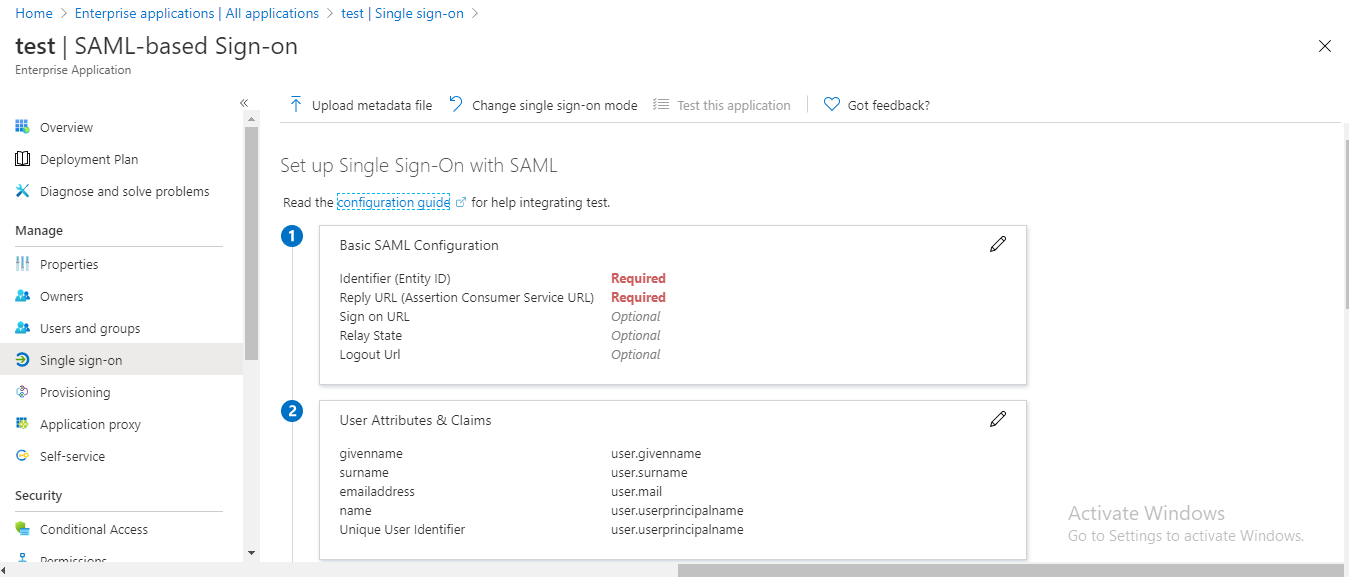Click the Users and groups icon
Screen dimensions: 1349x577
(x=22, y=328)
